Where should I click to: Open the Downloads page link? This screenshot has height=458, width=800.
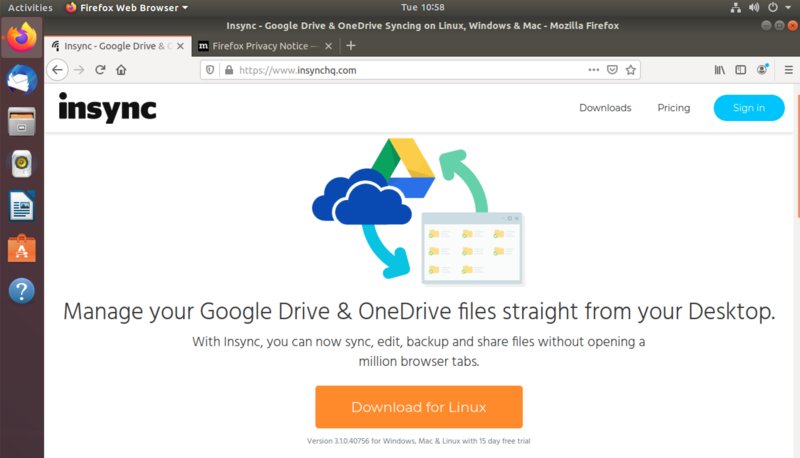605,108
